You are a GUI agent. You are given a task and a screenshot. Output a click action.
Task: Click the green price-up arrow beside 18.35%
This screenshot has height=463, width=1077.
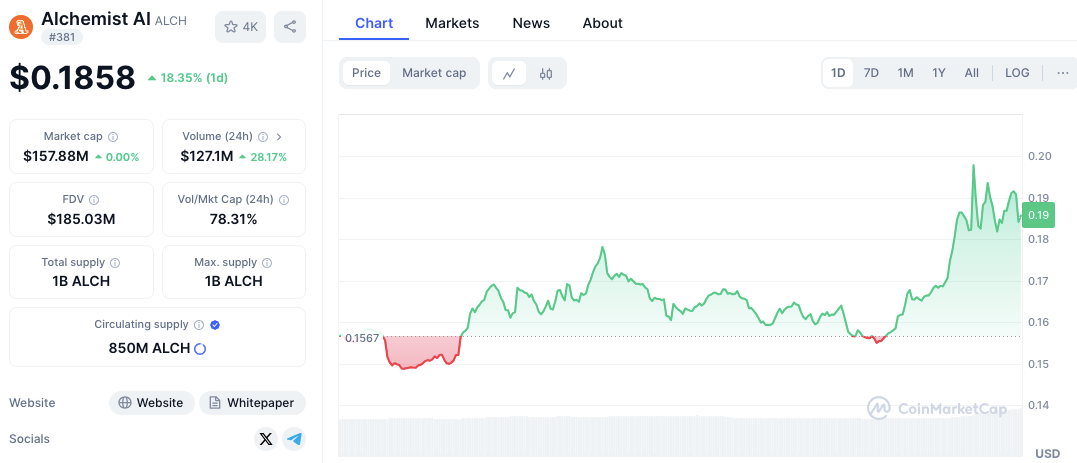tap(152, 78)
